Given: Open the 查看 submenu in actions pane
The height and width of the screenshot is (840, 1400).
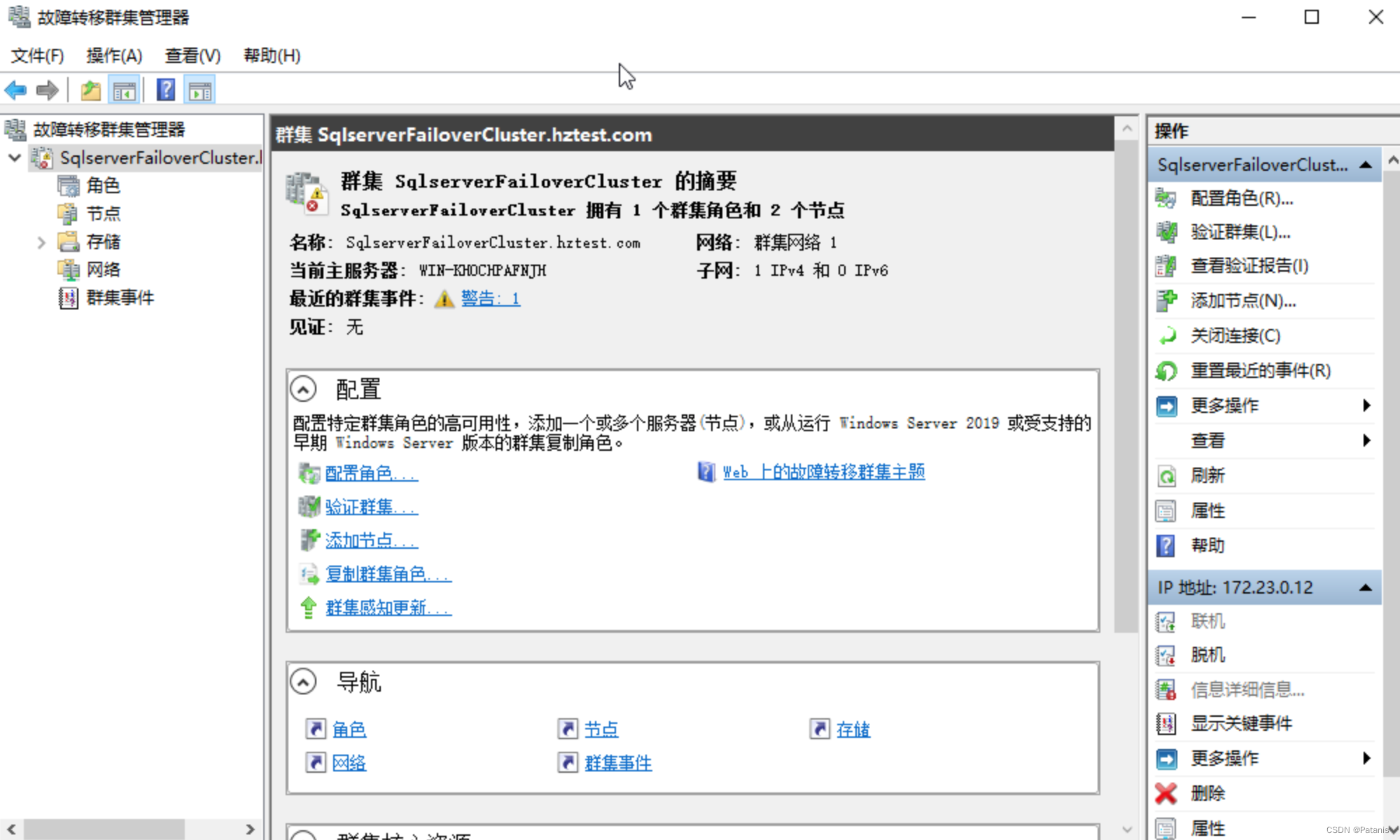Looking at the screenshot, I should [x=1264, y=441].
